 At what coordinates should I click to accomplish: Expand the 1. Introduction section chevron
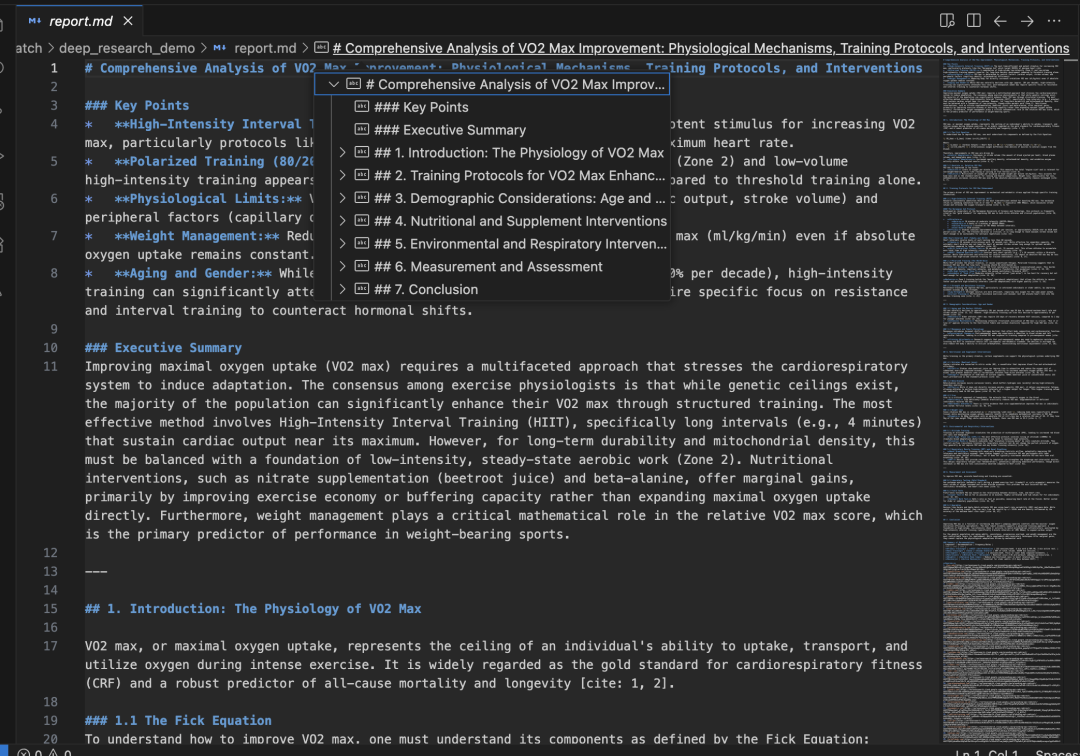[x=343, y=153]
